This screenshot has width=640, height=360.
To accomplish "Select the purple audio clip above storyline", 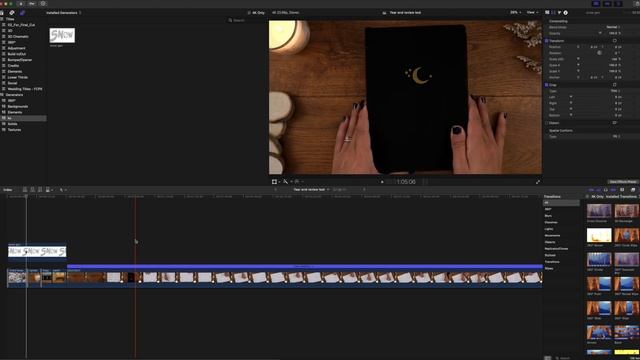I will (x=304, y=267).
